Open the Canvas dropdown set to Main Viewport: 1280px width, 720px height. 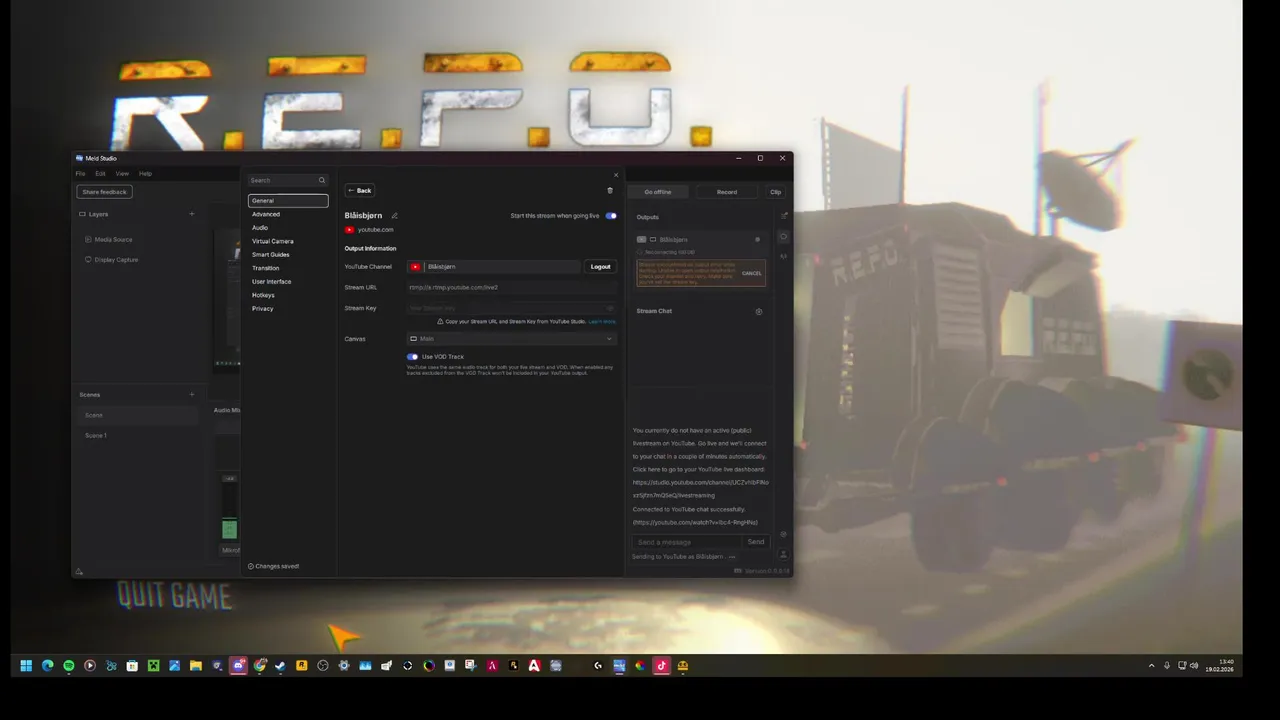pyautogui.click(x=511, y=339)
